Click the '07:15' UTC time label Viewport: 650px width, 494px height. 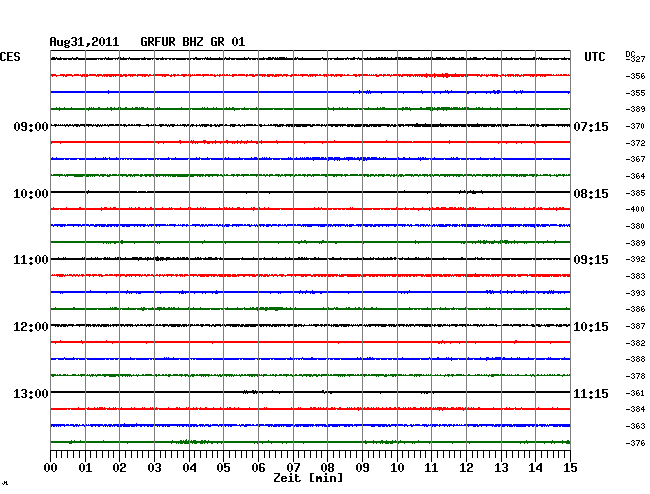(591, 126)
